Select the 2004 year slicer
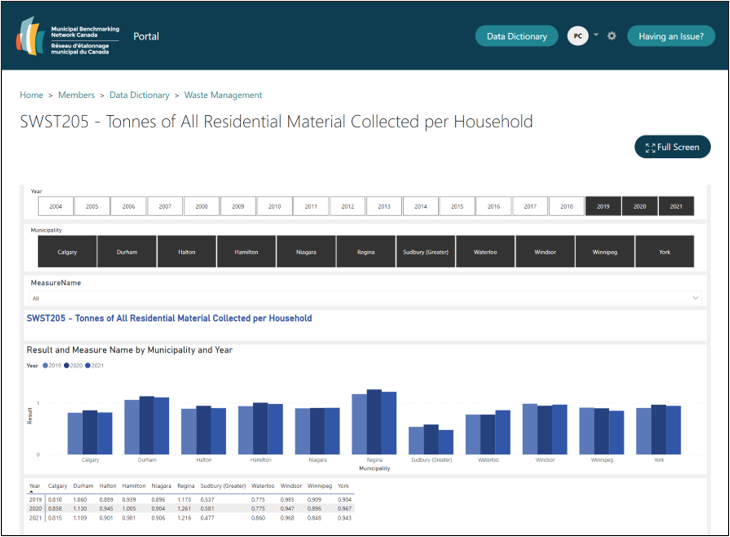 click(56, 206)
